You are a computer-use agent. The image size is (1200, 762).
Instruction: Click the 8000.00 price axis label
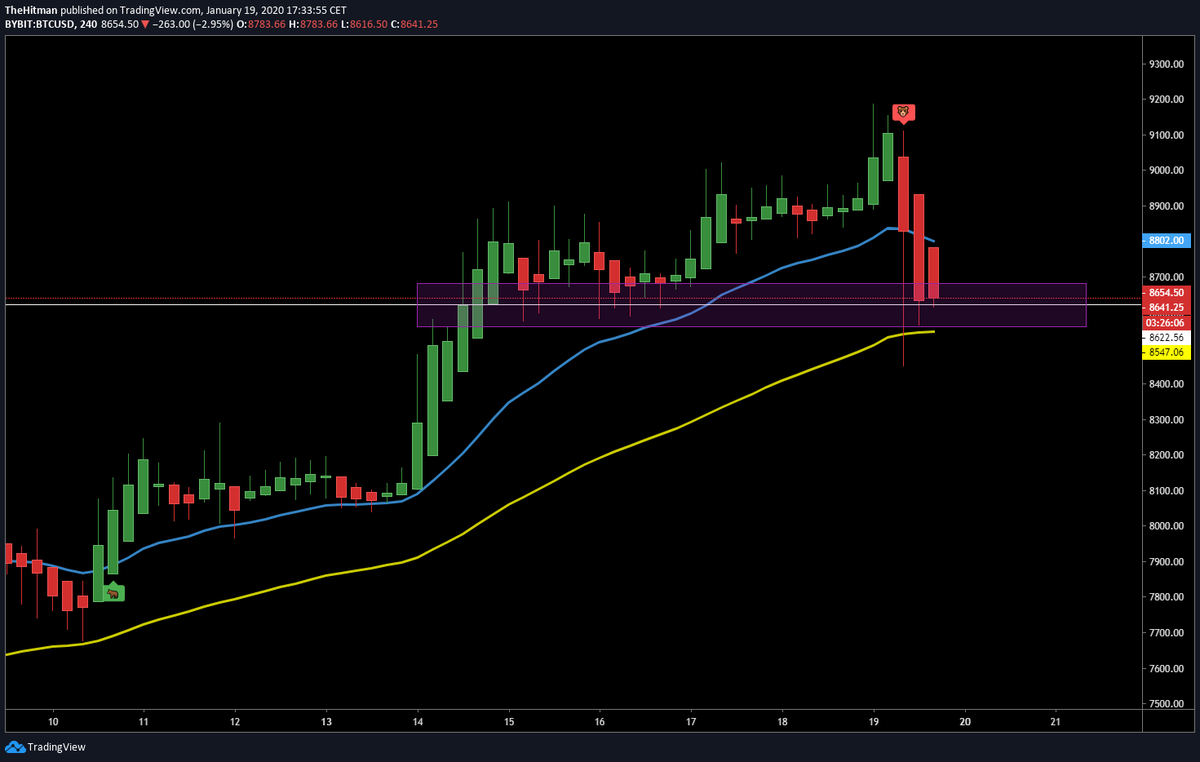pos(1166,527)
